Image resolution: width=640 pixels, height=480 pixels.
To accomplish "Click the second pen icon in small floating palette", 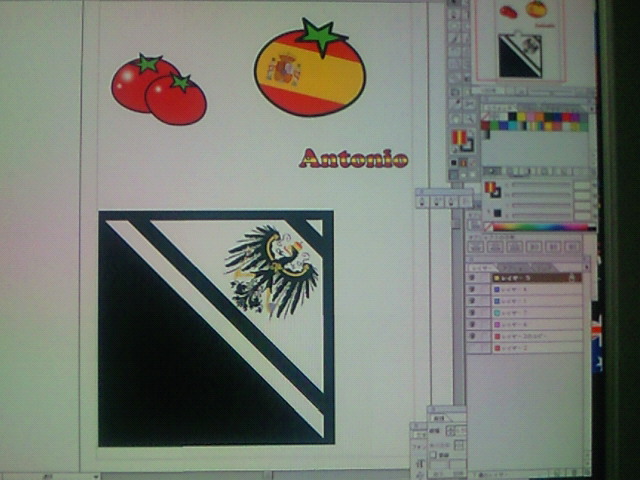I will tap(438, 202).
